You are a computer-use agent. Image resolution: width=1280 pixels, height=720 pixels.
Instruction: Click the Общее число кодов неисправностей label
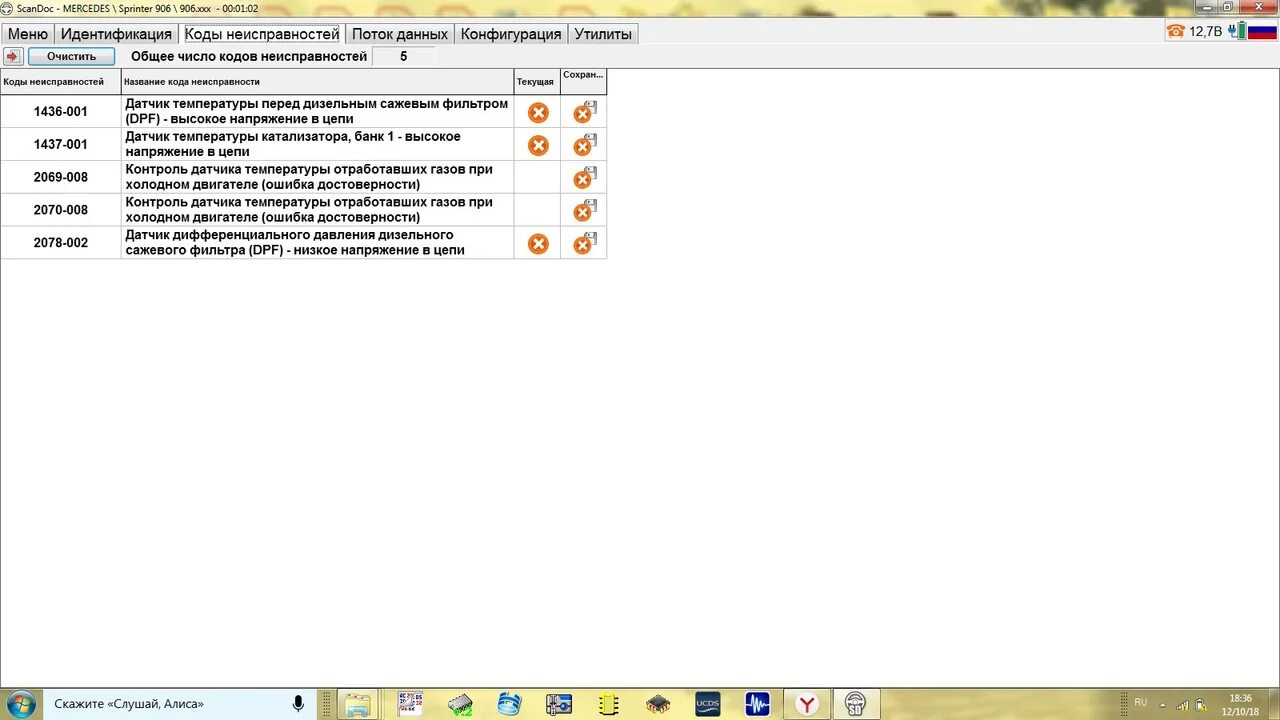(249, 57)
